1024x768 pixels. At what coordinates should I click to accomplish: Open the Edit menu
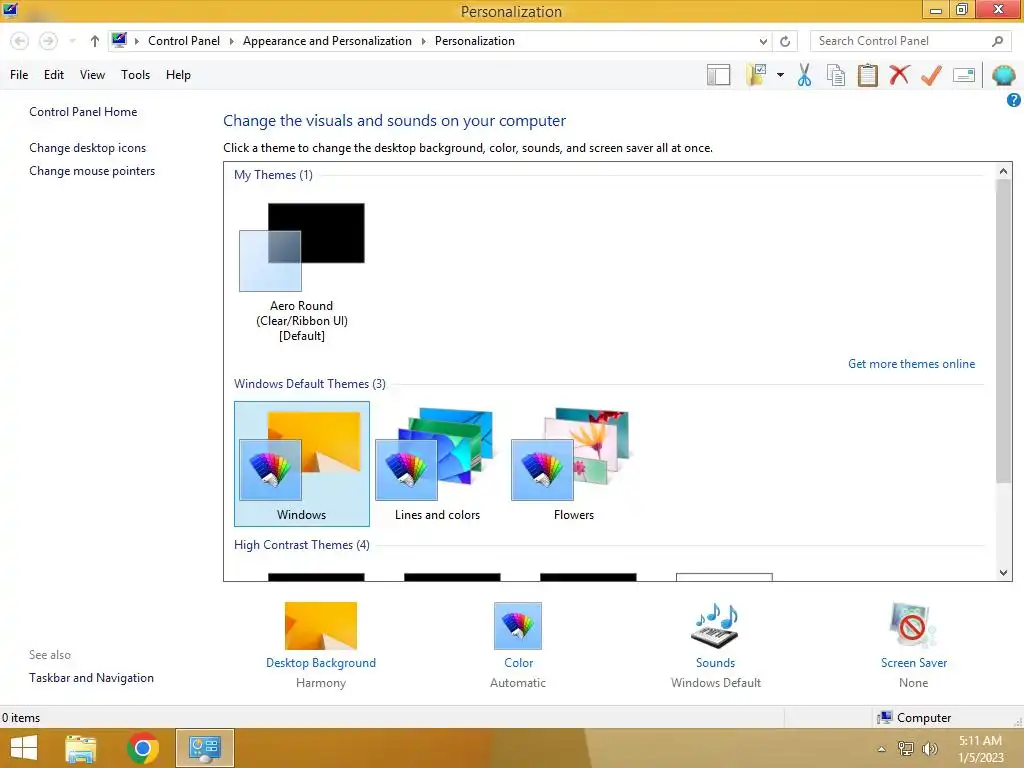[54, 74]
